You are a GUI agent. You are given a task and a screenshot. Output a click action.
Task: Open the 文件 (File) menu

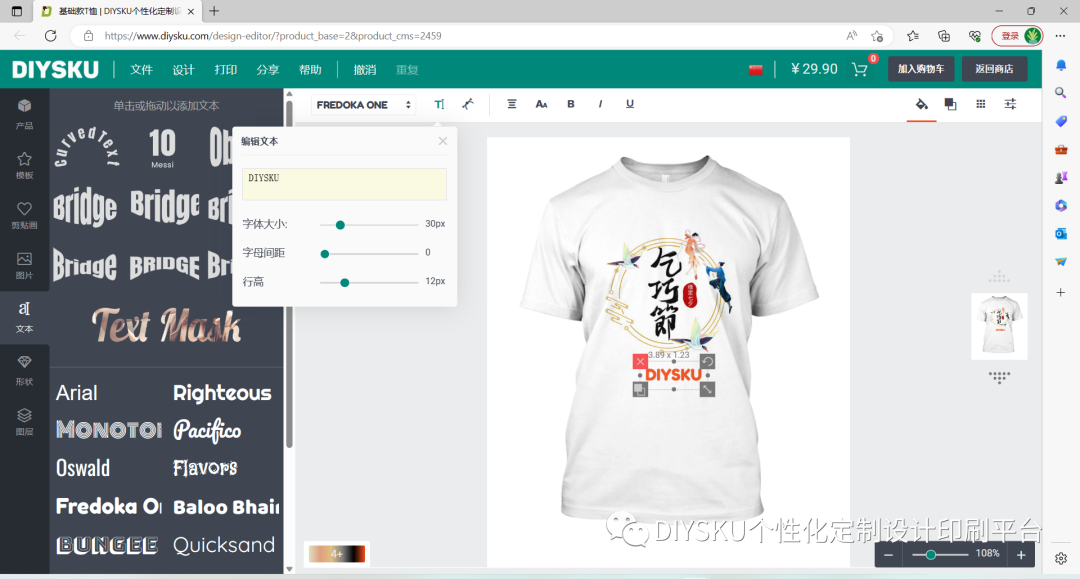(x=141, y=70)
